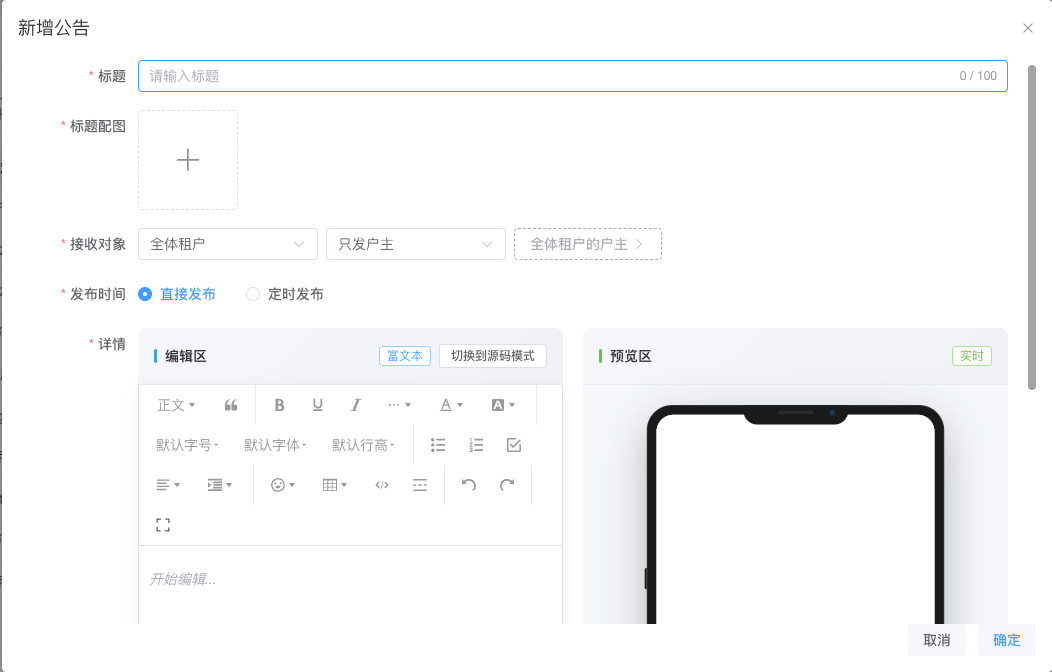The image size is (1052, 672).
Task: Open the 全体租户 dropdown
Action: click(x=227, y=244)
